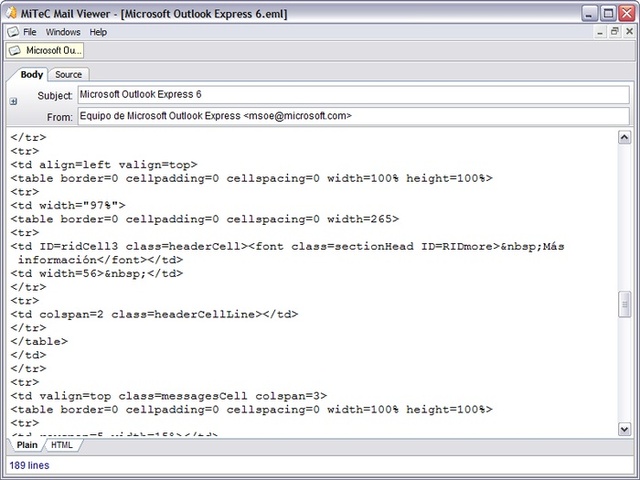This screenshot has width=640, height=480.
Task: Select the HTML view tab
Action: pyautogui.click(x=62, y=445)
